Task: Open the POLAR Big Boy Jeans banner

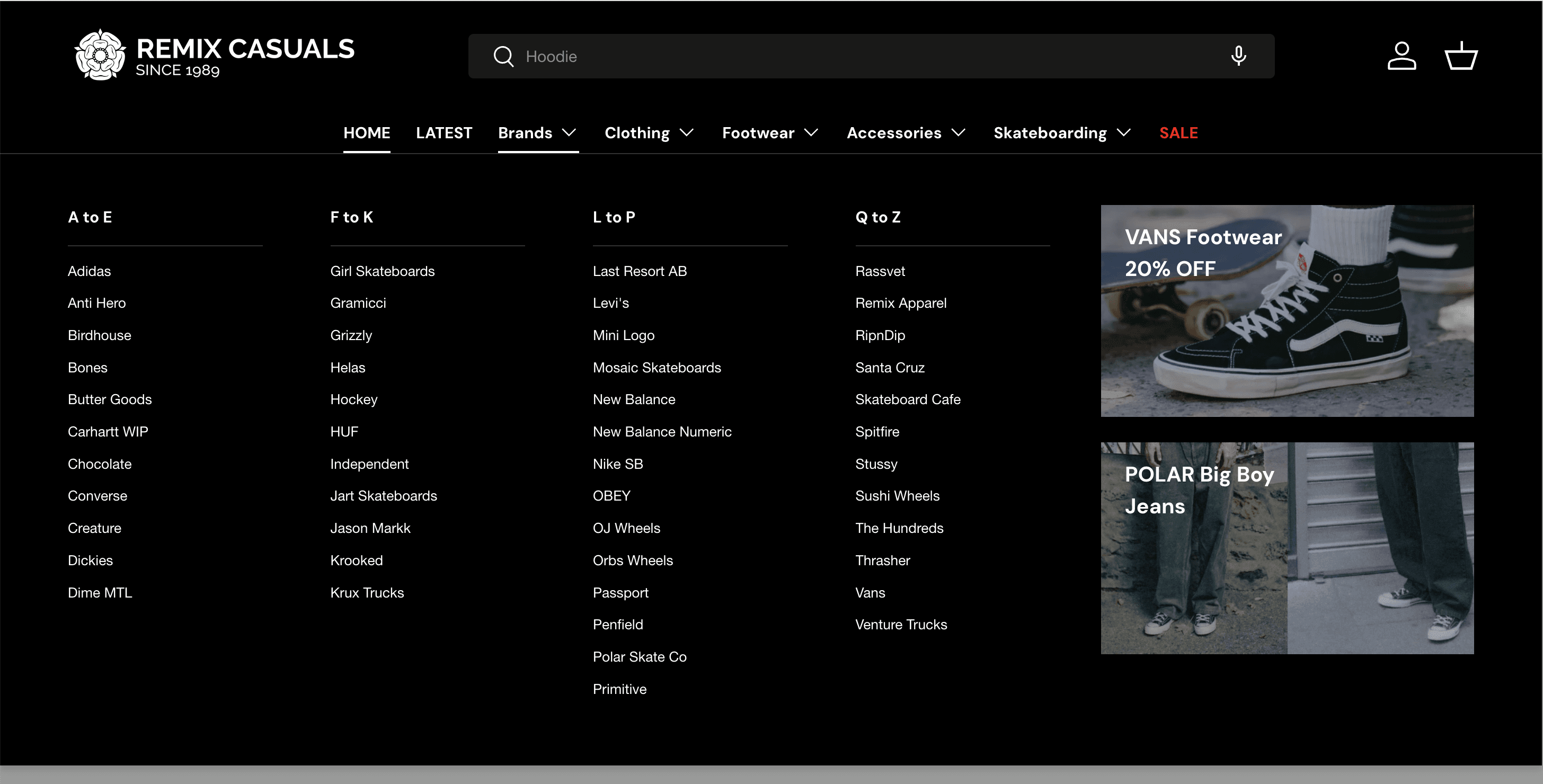Action: coord(1287,547)
